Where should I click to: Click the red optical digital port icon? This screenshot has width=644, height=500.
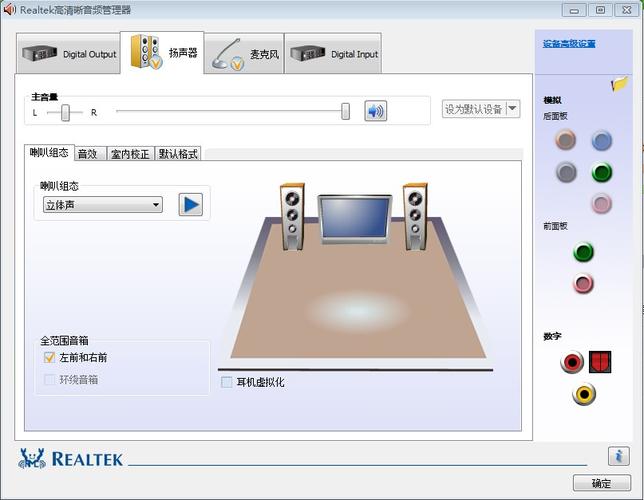pyautogui.click(x=600, y=362)
